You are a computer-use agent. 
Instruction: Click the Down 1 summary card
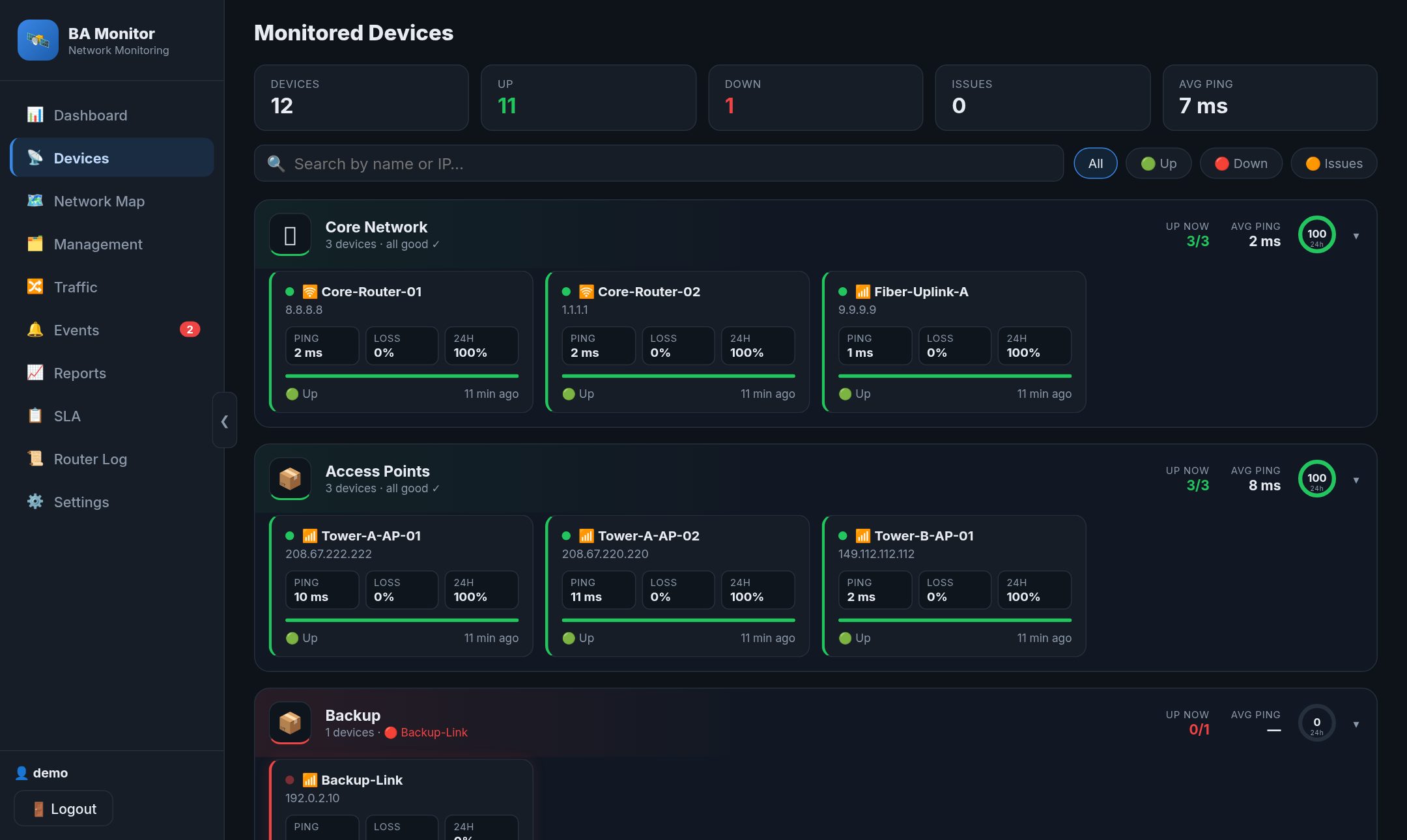coord(816,98)
